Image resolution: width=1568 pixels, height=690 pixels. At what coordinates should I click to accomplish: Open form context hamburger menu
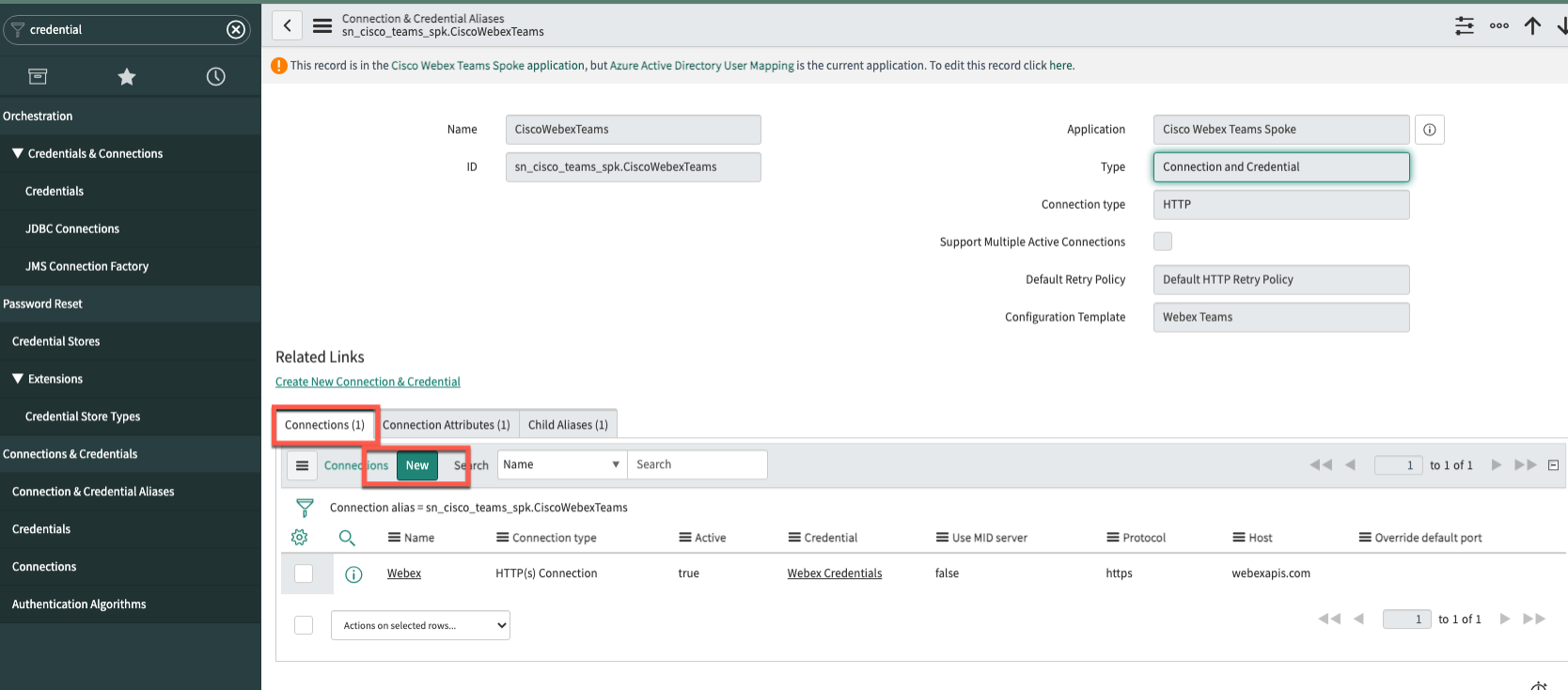point(322,26)
